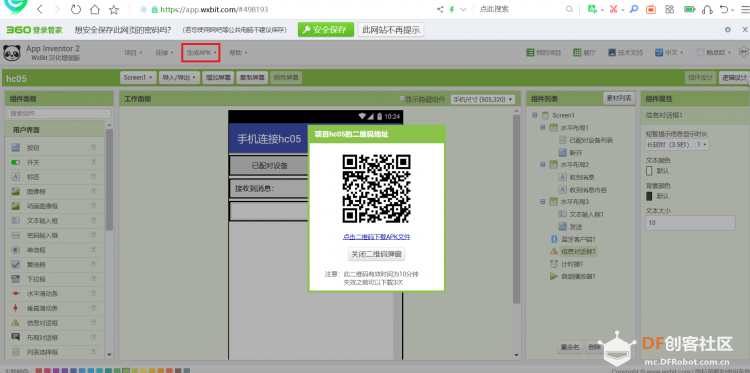Select the 图像框 image component icon
This screenshot has height=373, width=750.
[16, 192]
